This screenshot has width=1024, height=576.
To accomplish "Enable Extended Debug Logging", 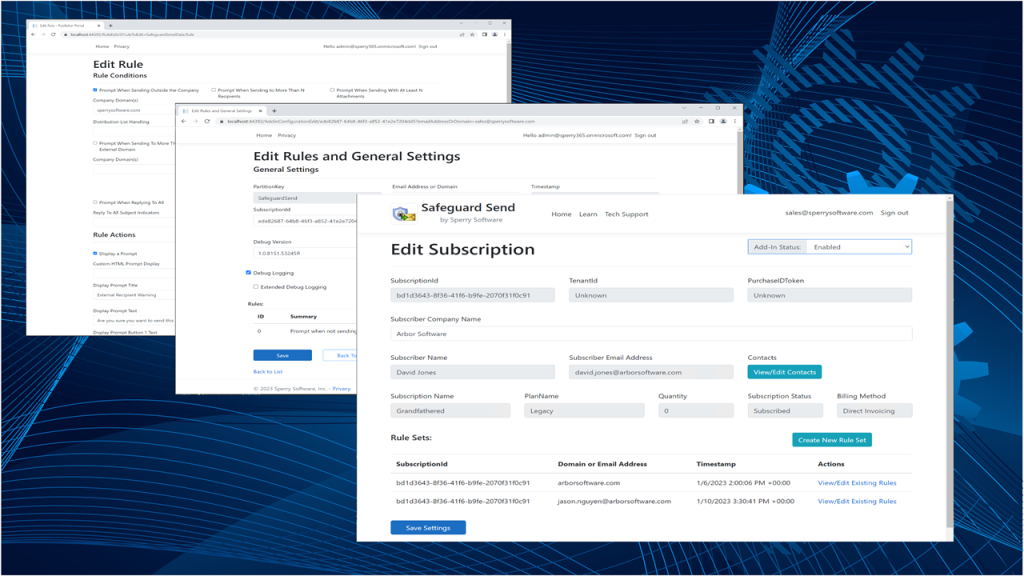I will 255,287.
